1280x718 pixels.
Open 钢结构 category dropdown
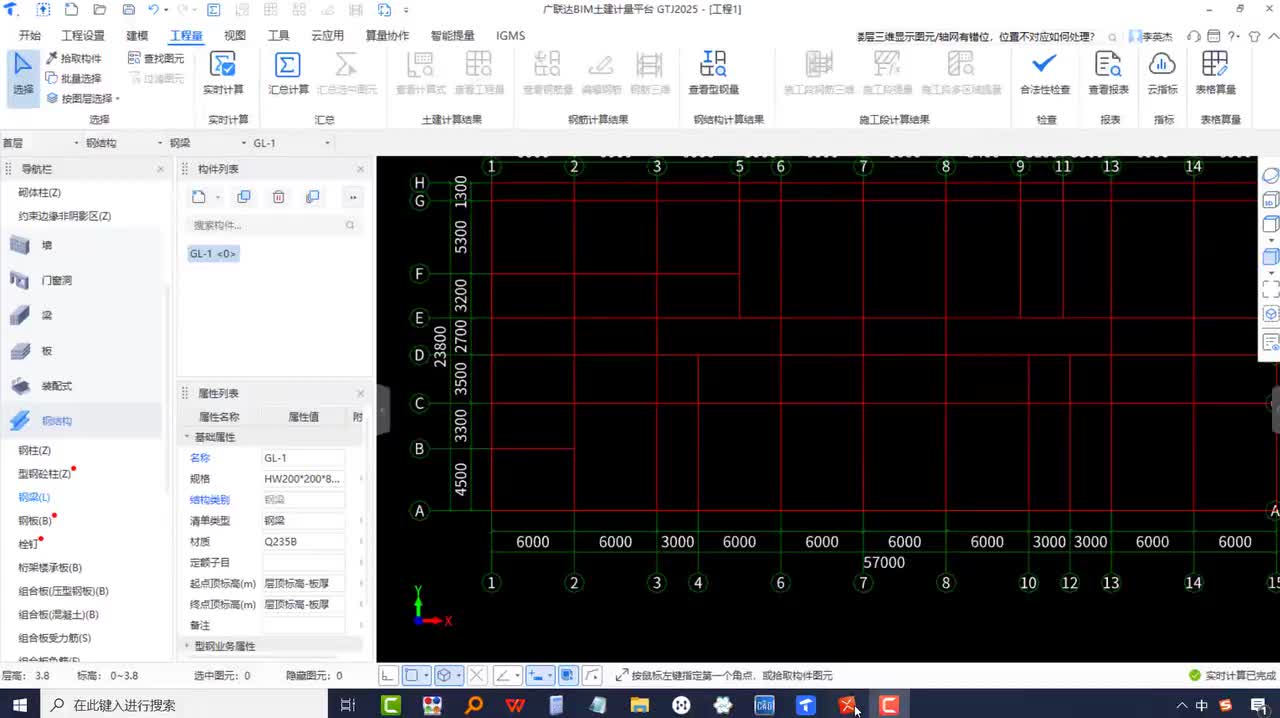point(124,143)
